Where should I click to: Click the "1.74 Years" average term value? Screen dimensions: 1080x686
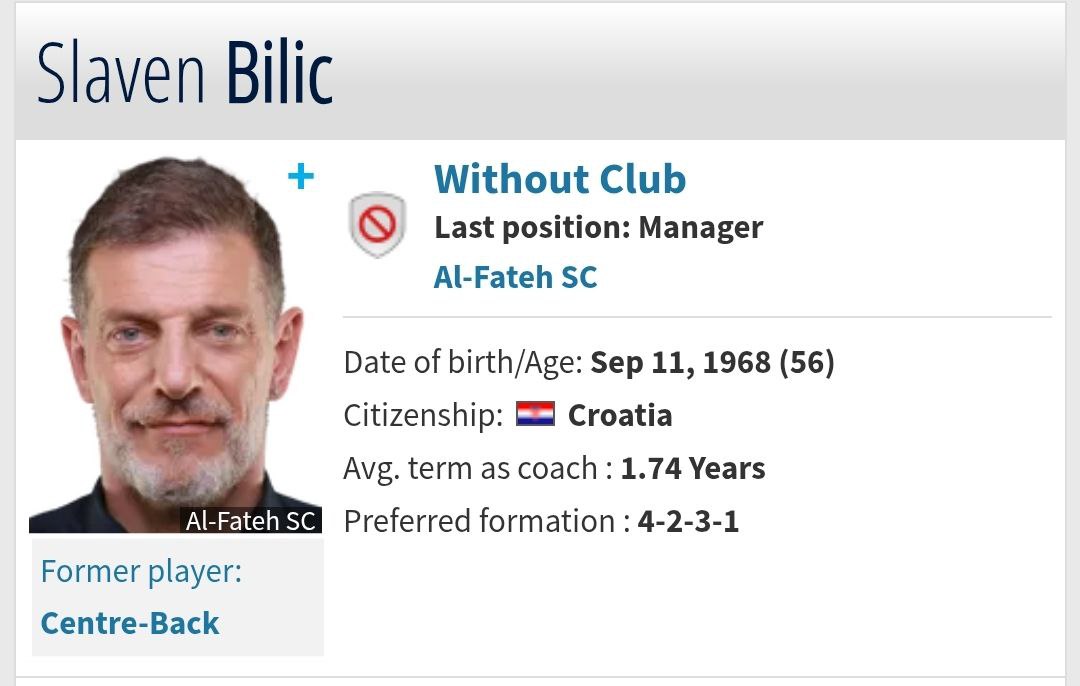coord(693,468)
